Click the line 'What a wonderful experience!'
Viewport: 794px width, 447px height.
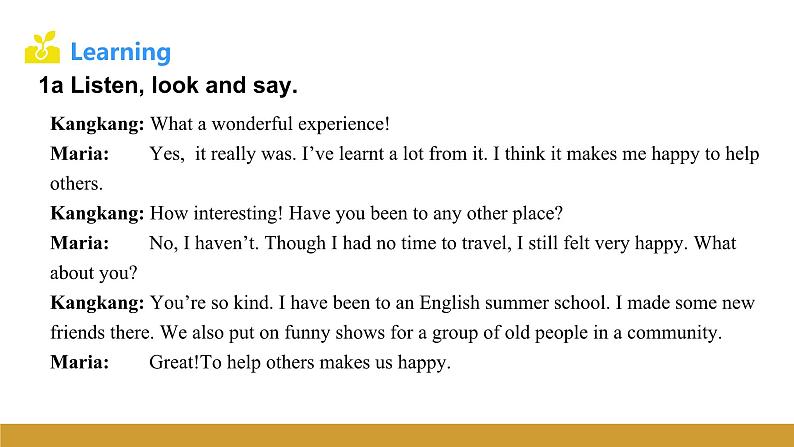270,124
